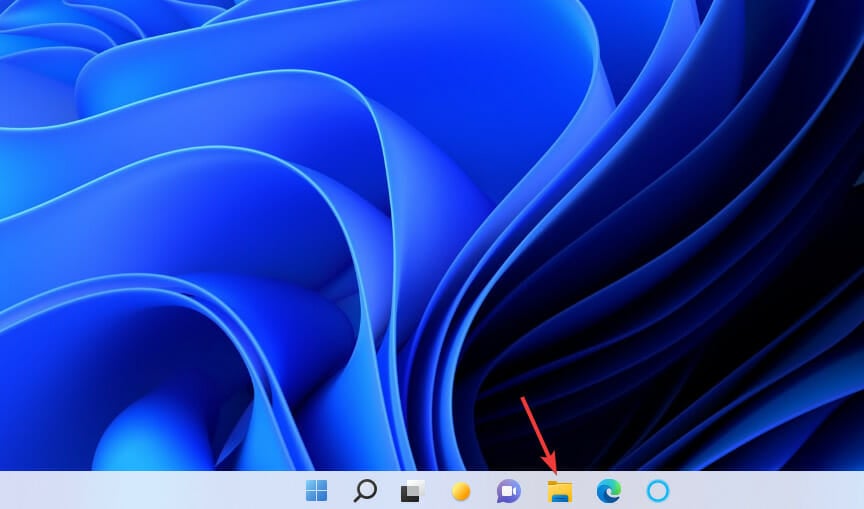Open Cortana circle icon
864x509 pixels.
[658, 490]
